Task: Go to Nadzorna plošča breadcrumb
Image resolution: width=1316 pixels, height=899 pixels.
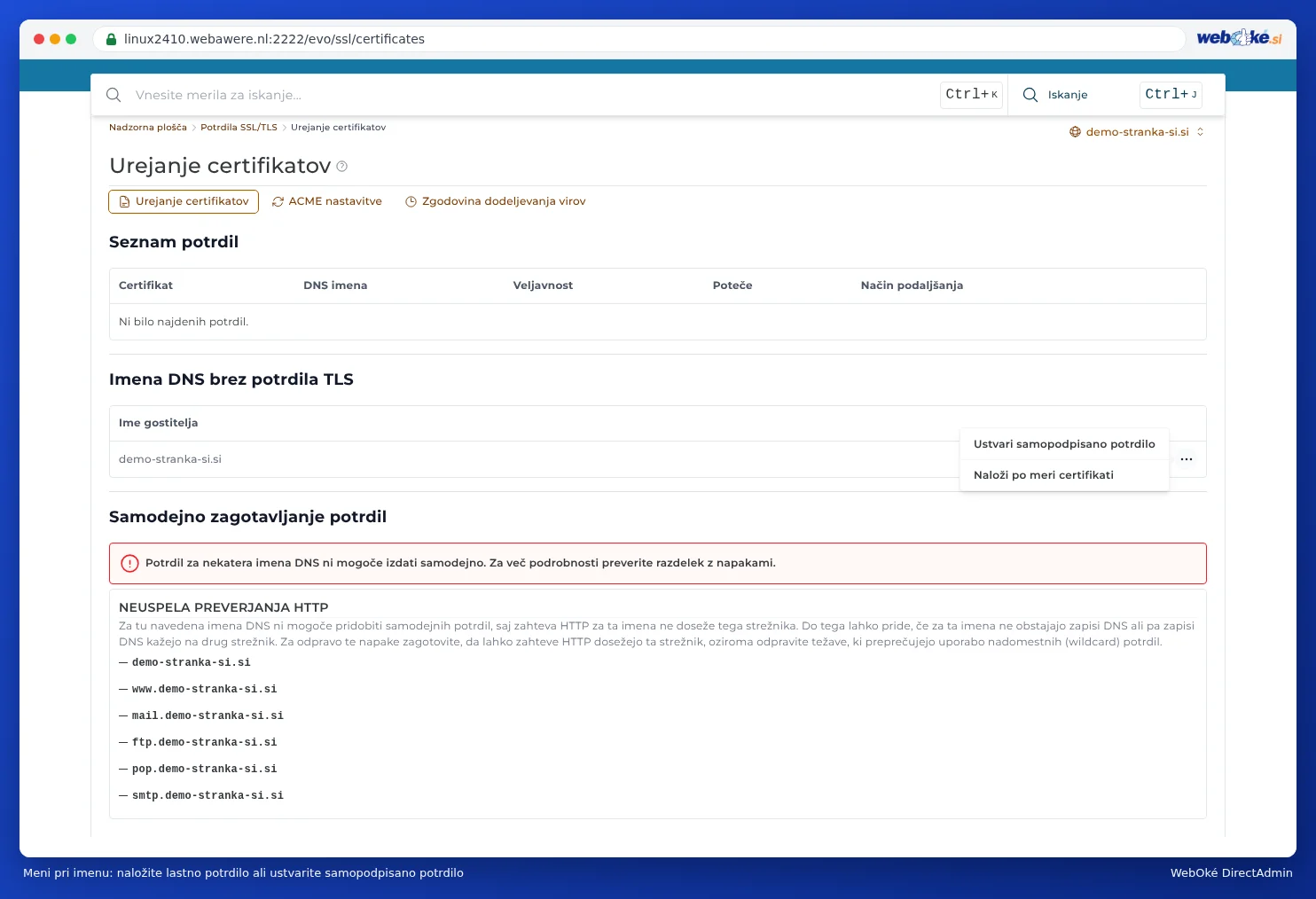Action: (x=148, y=128)
